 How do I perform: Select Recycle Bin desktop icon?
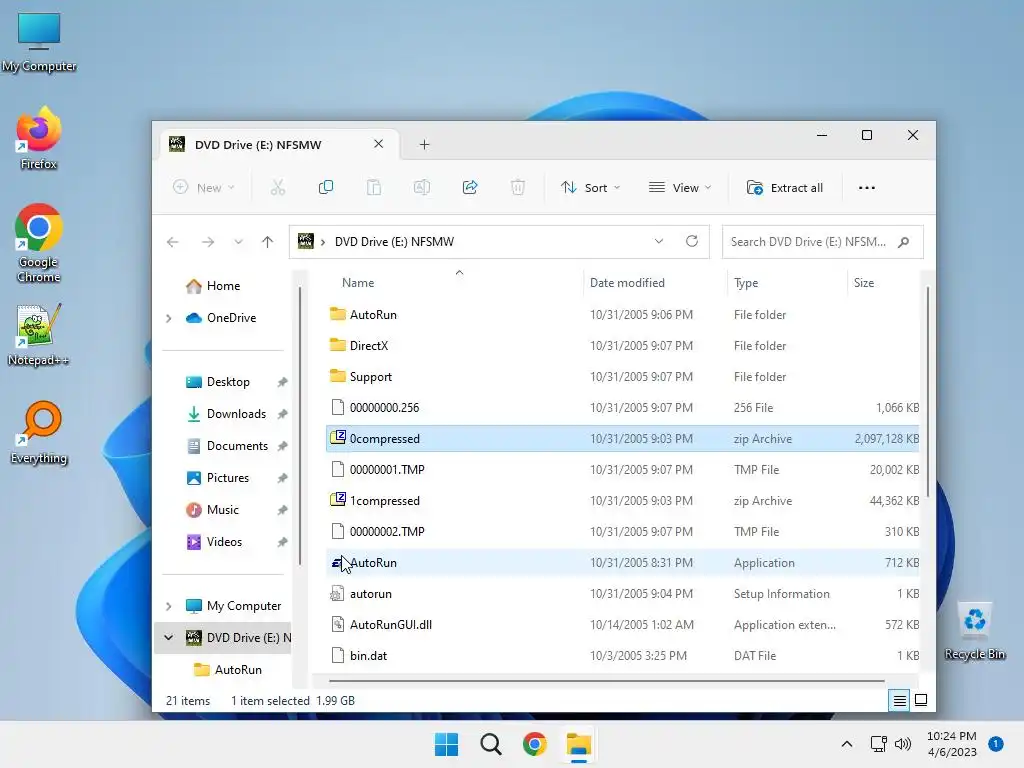click(974, 631)
